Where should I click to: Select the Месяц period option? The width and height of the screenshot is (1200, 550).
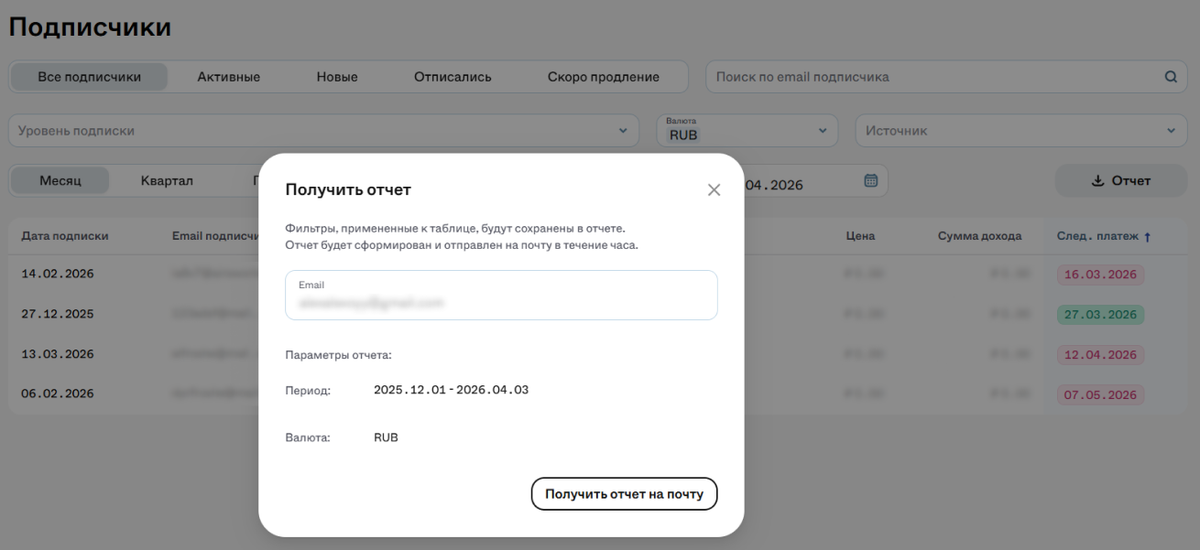60,181
